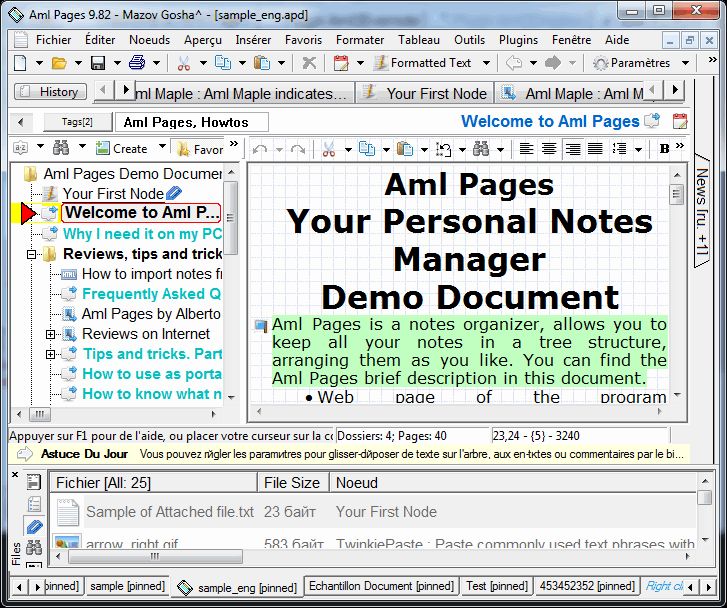
Task: Click the editor toolbar Paste clipboard icon
Action: (405, 149)
